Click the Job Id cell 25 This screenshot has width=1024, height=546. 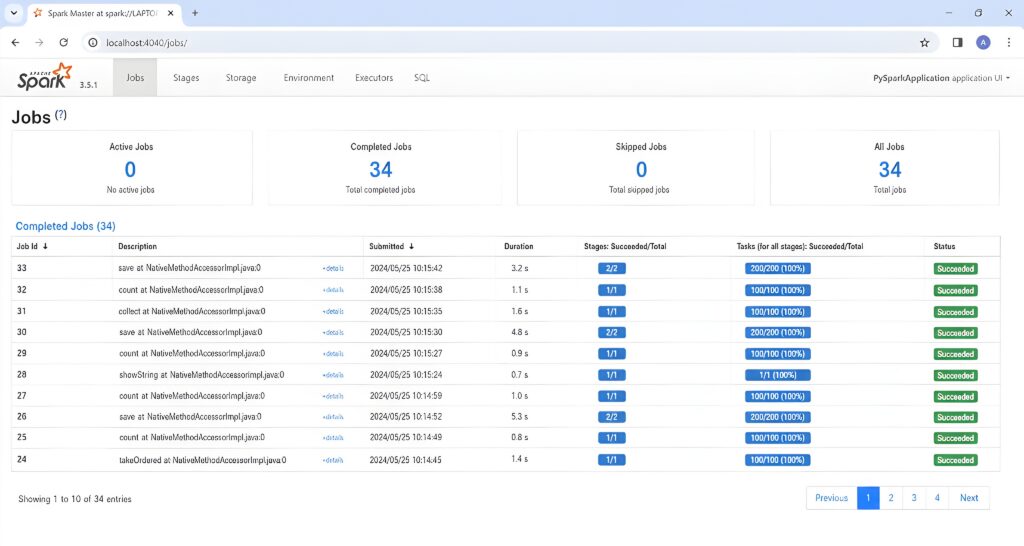[x=22, y=437]
